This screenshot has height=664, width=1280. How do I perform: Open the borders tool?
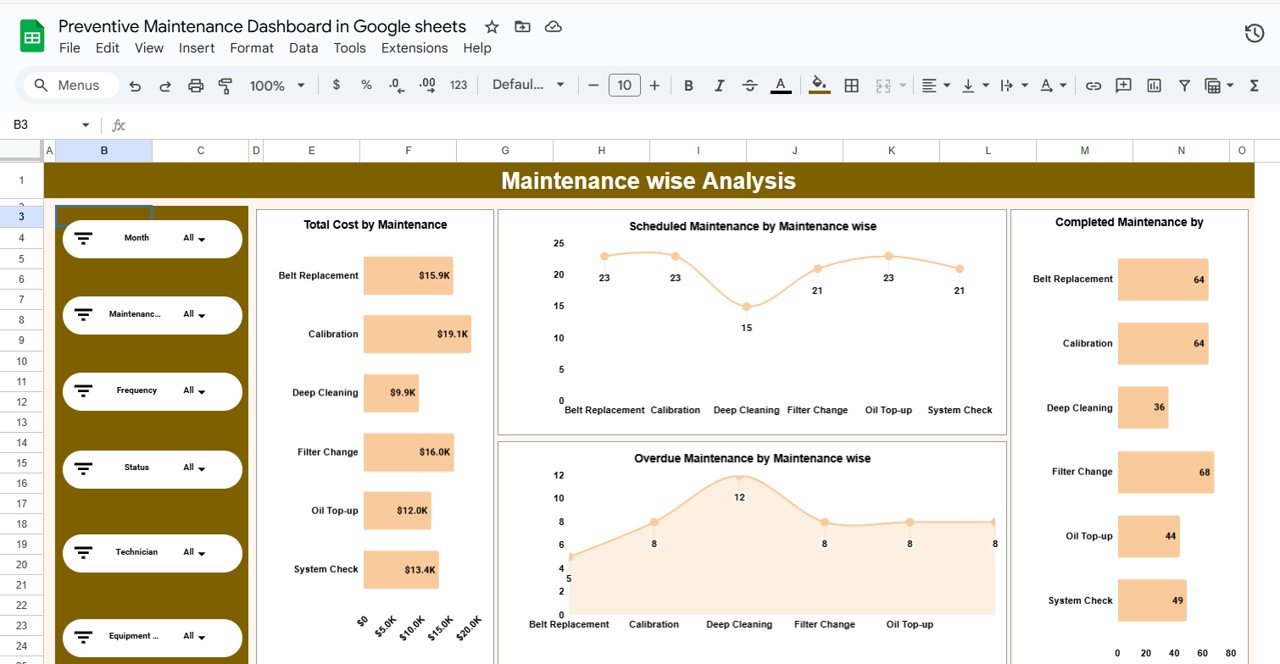pos(851,85)
